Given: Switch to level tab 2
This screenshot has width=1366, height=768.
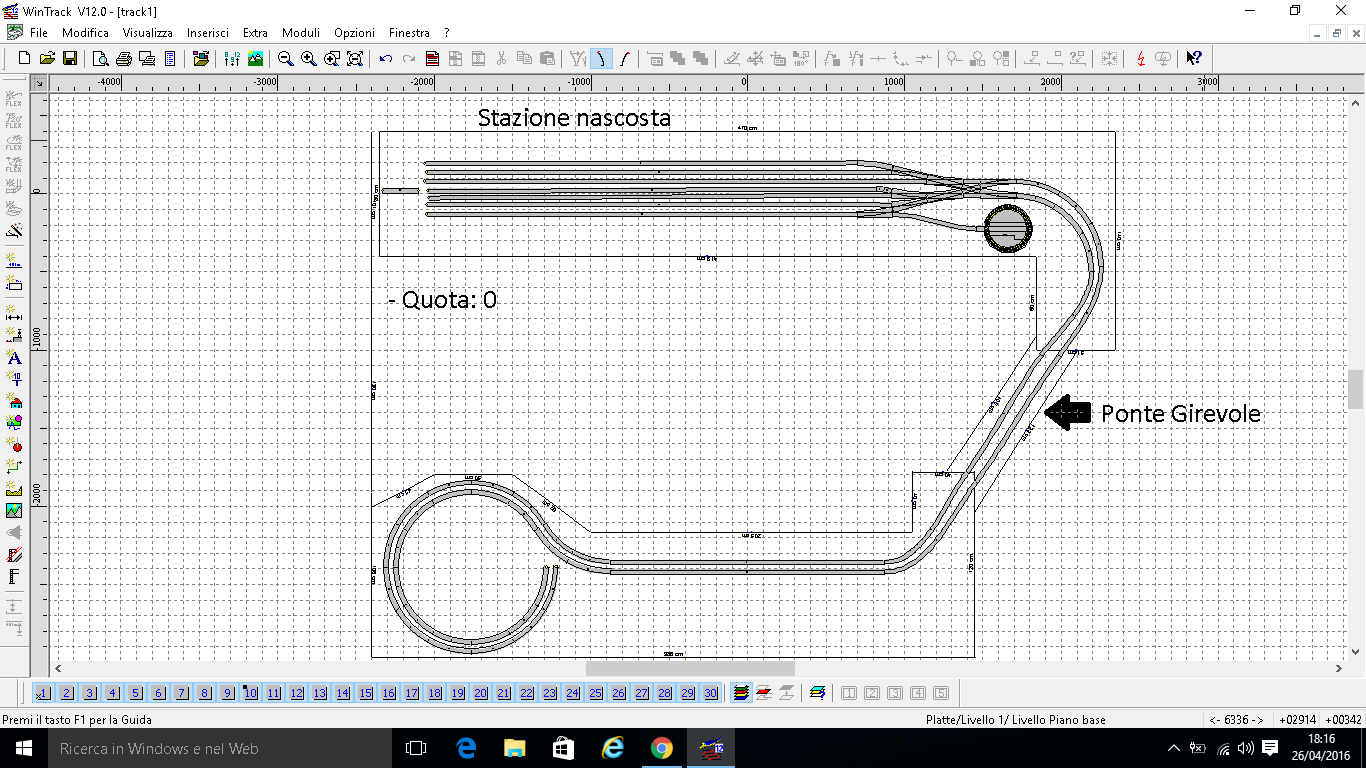Looking at the screenshot, I should tap(66, 692).
